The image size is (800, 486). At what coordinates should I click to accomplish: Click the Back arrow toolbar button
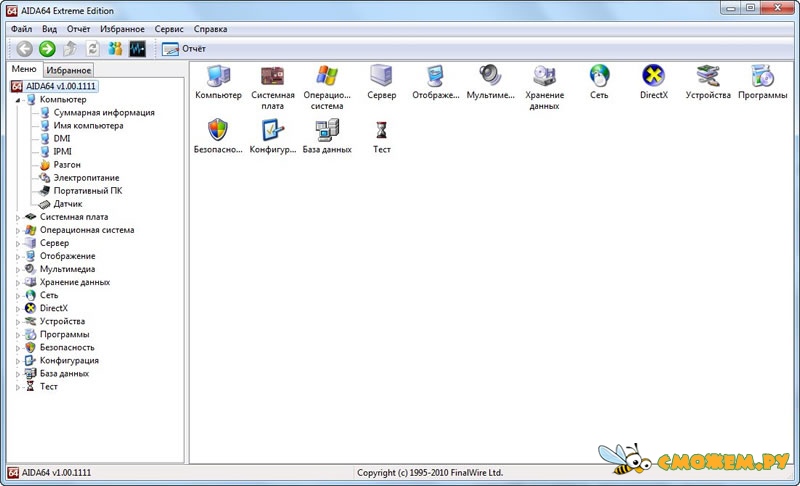click(24, 49)
